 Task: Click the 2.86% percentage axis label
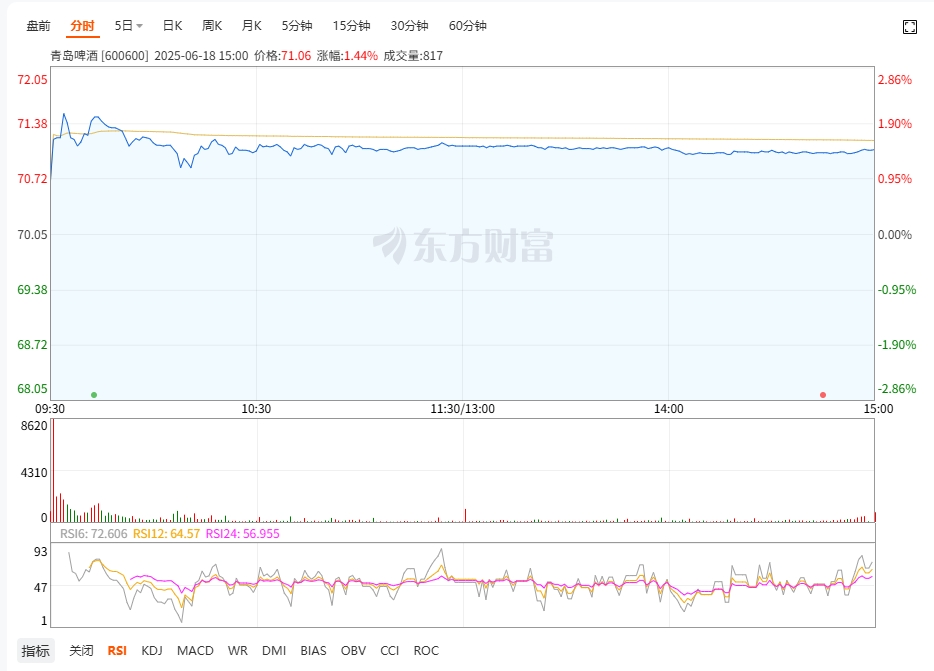[895, 80]
